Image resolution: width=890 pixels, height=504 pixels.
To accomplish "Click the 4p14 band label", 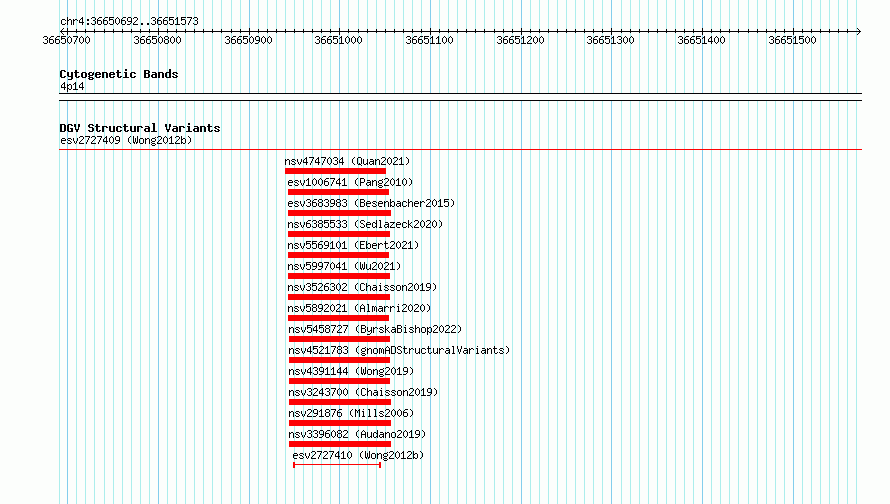I will point(72,86).
